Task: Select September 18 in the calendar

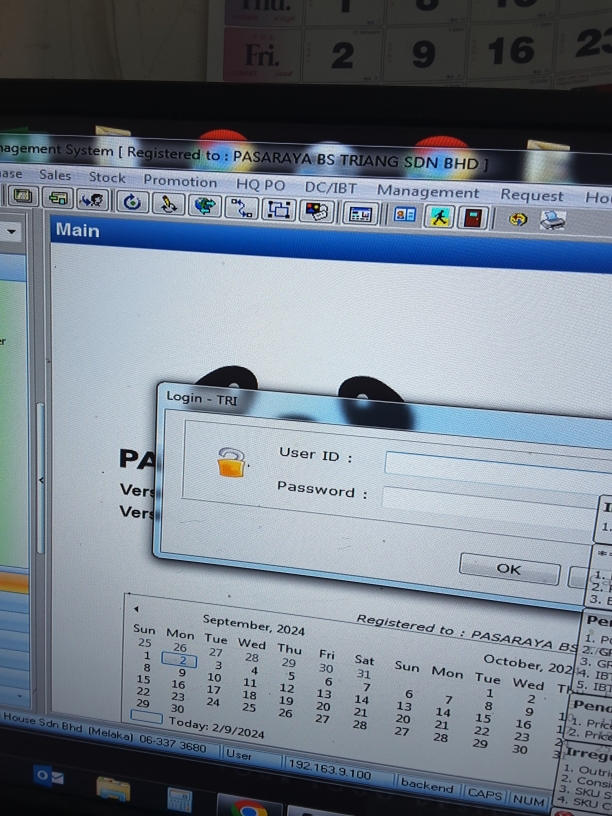Action: [249, 695]
